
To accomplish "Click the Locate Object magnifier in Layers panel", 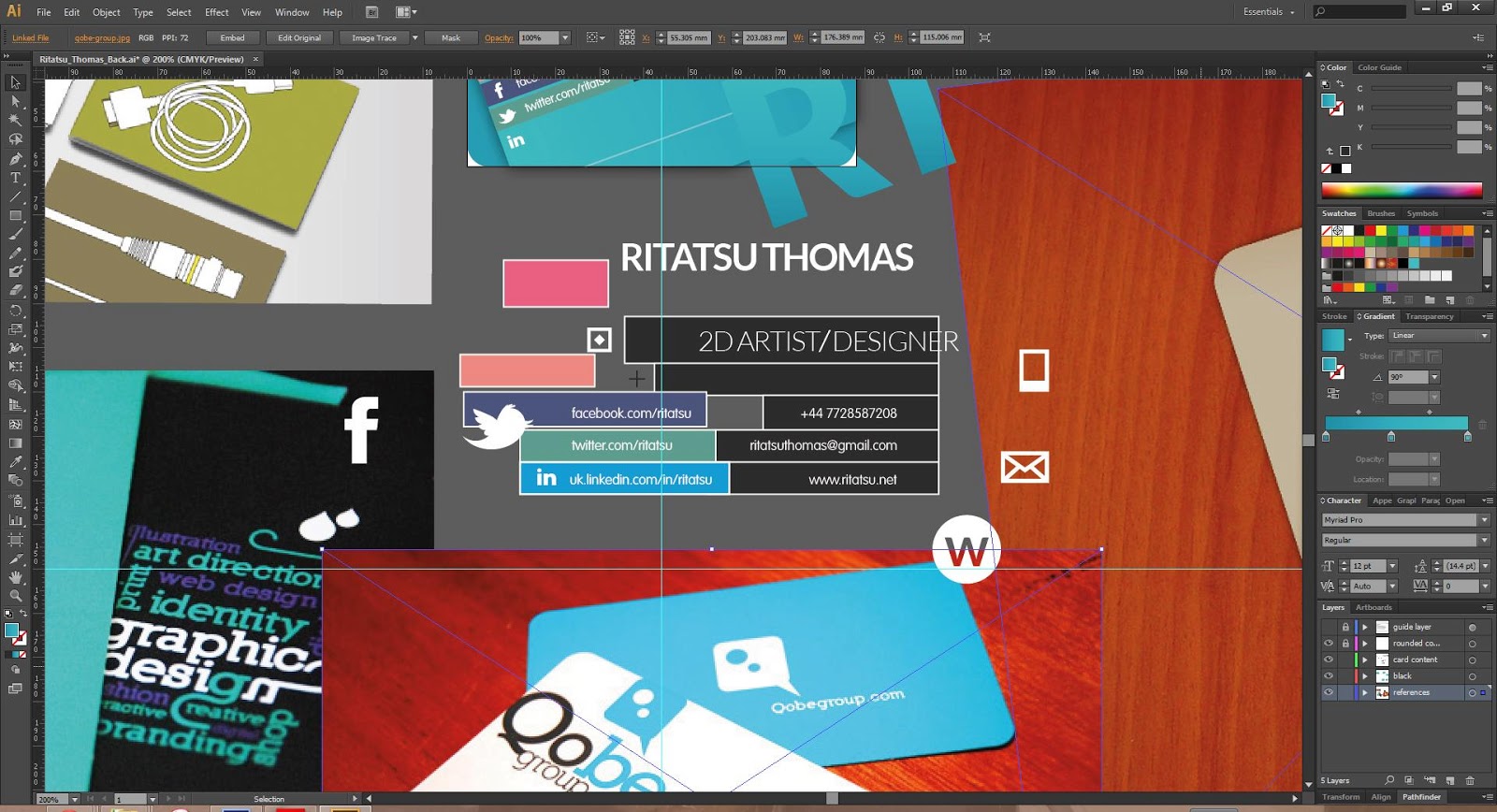I will [x=1389, y=780].
